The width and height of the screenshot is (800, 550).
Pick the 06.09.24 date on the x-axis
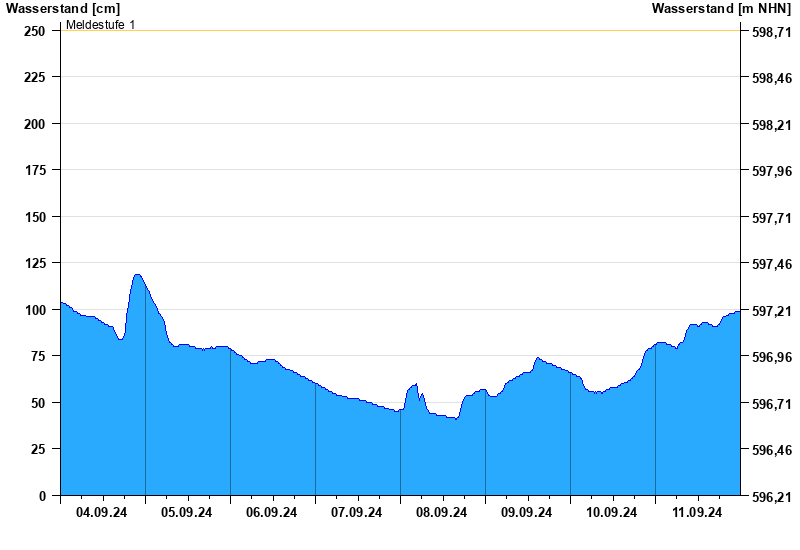pyautogui.click(x=272, y=513)
